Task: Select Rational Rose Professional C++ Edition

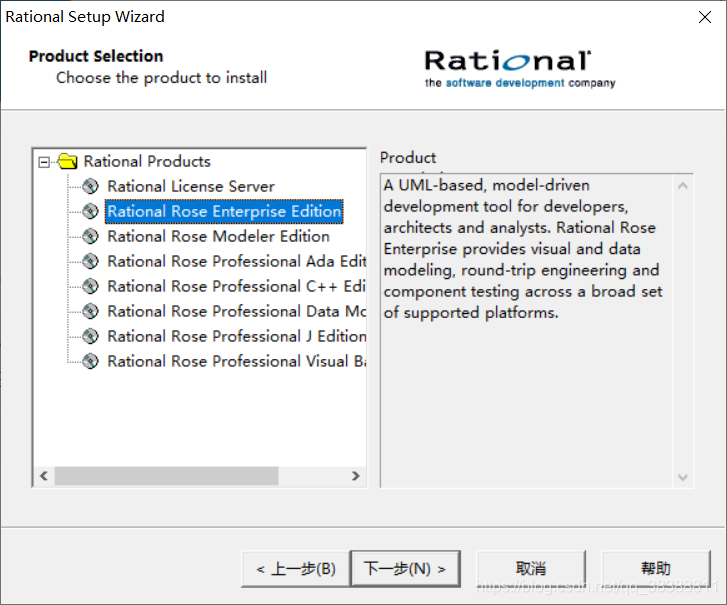Action: (236, 286)
